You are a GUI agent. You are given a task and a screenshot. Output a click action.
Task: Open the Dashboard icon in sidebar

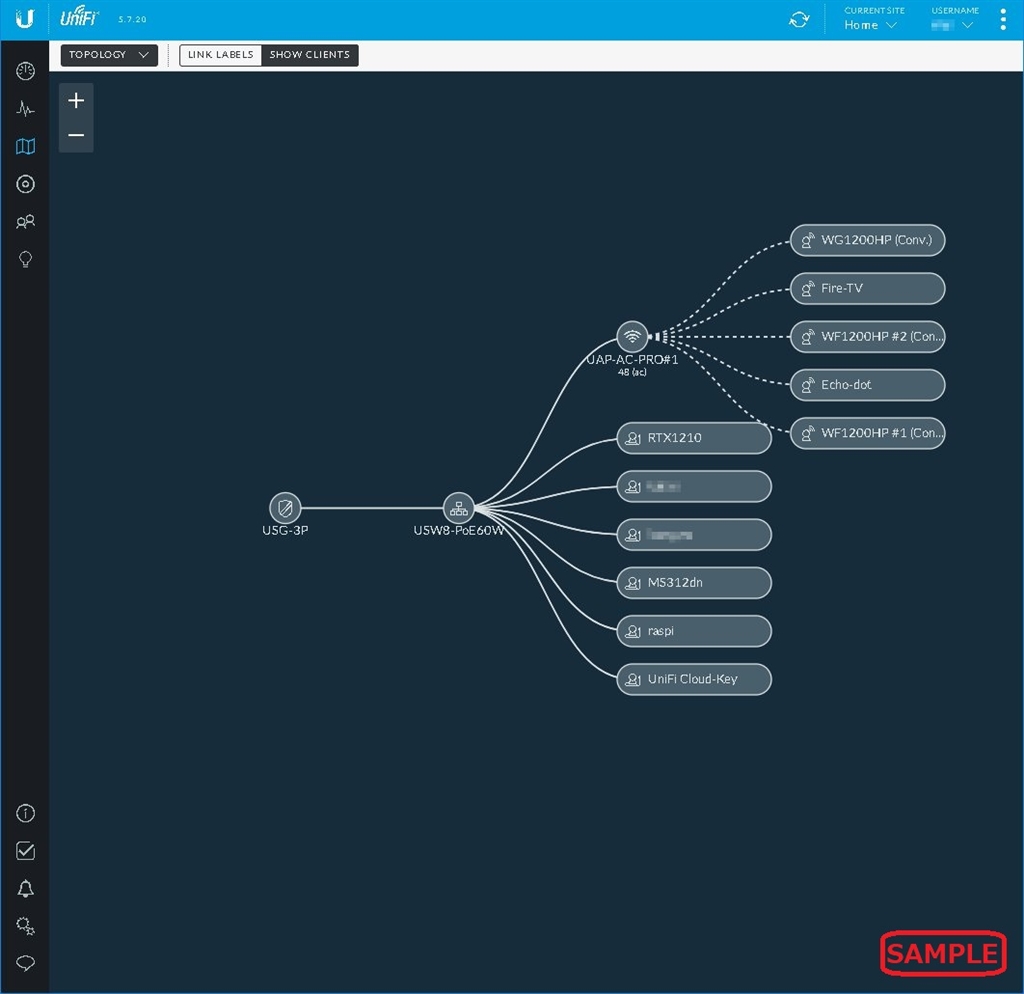tap(25, 71)
